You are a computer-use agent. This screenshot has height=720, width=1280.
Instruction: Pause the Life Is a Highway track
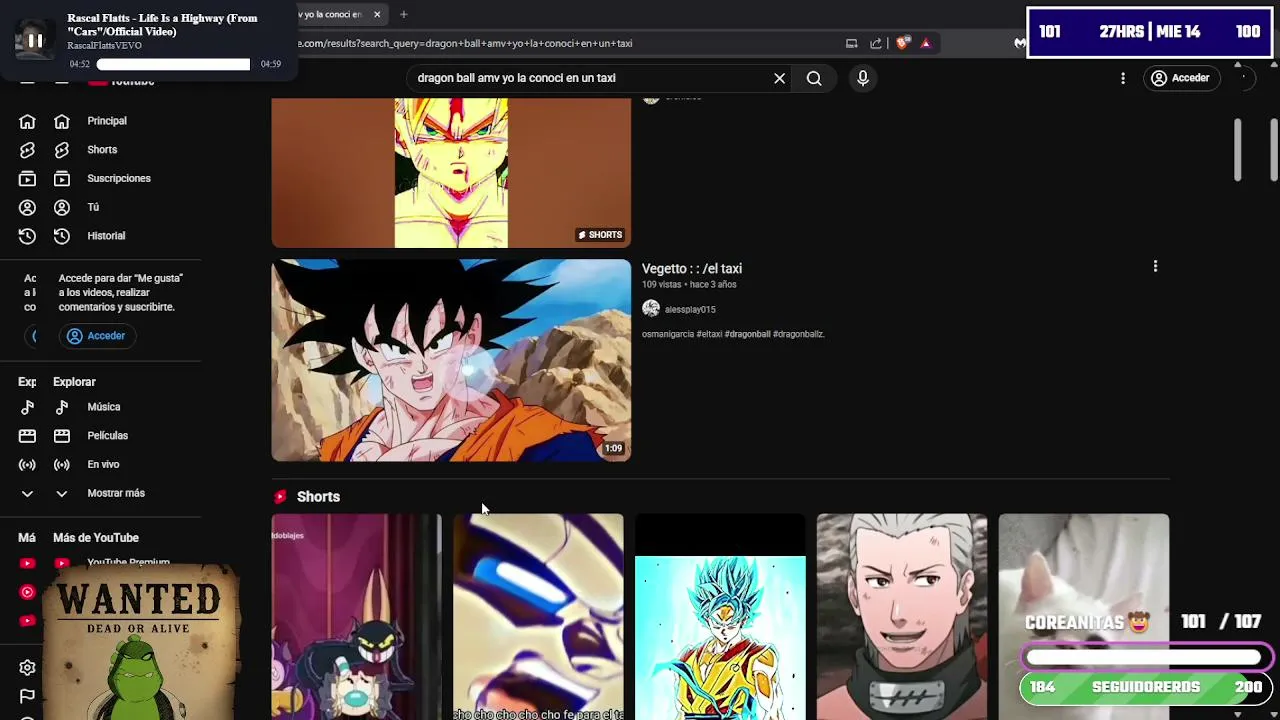pos(34,40)
